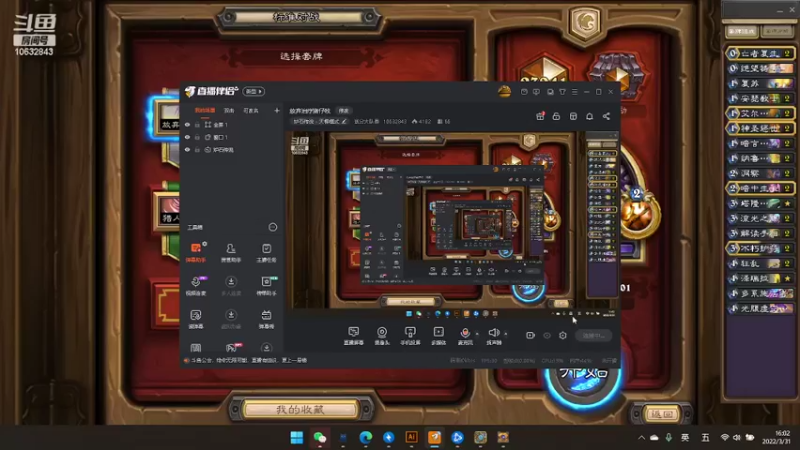Image resolution: width=800 pixels, height=450 pixels.
Task: Click the 返回 back button in Hearthstone
Action: click(x=662, y=414)
